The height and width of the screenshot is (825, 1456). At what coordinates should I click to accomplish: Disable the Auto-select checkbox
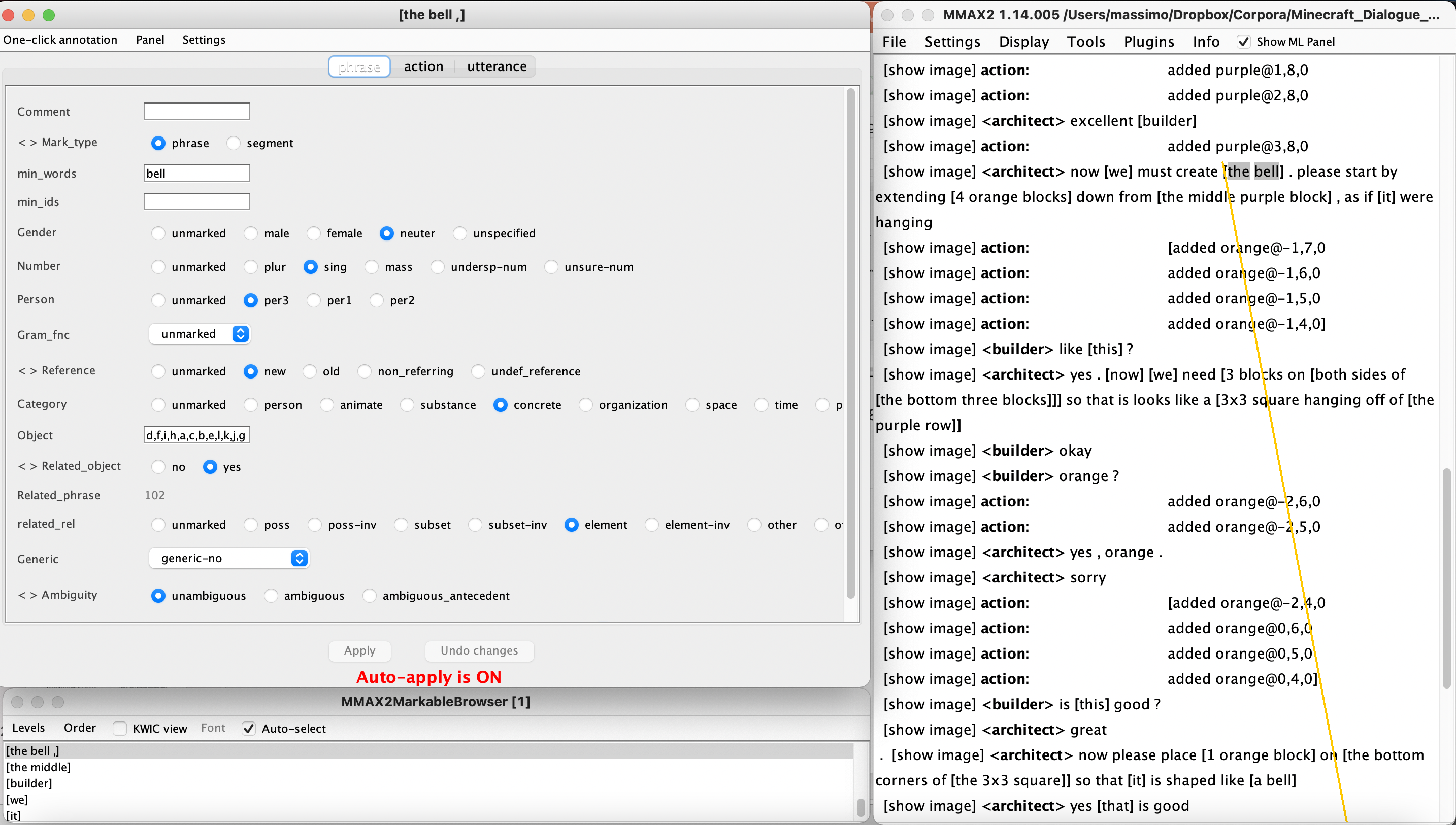(x=248, y=728)
